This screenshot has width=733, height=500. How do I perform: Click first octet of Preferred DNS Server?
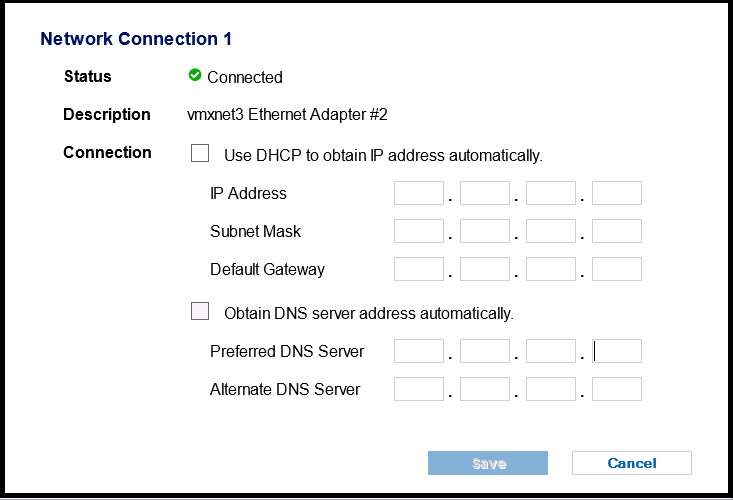point(419,351)
